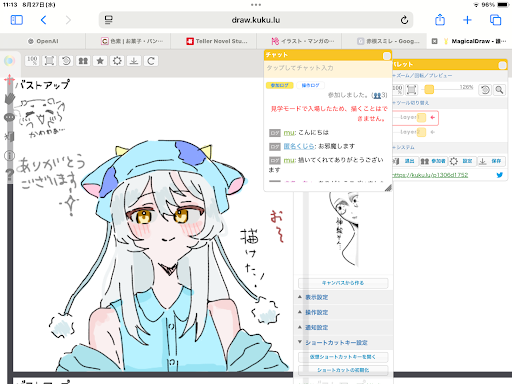Screen dimensions: 512x384
Task: Expand the 操作設定 section
Action: 317,312
